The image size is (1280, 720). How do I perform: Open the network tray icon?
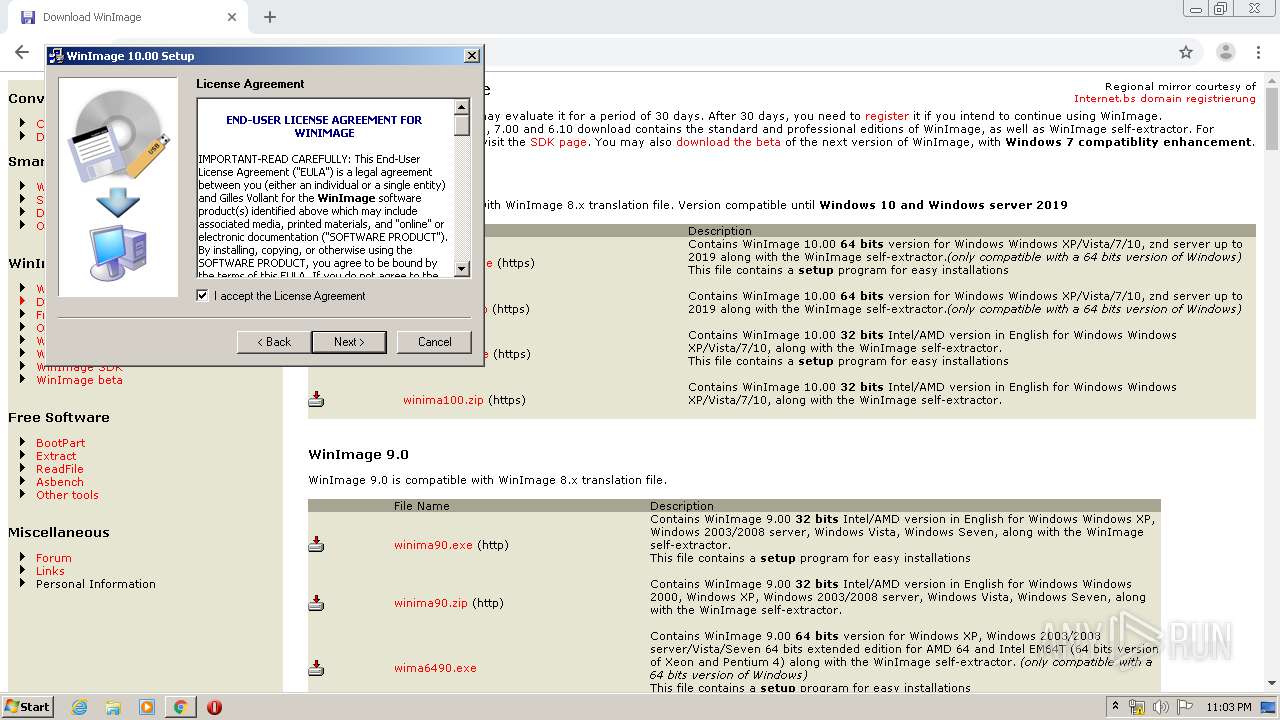(1138, 707)
